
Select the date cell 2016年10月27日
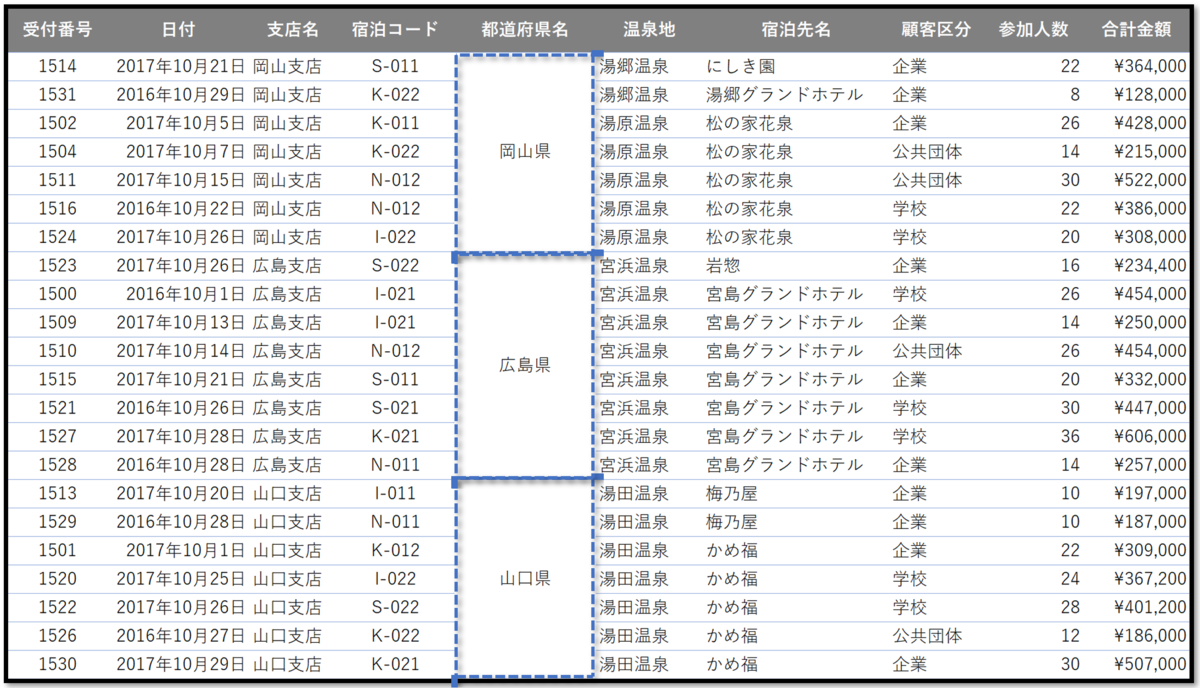(x=181, y=636)
